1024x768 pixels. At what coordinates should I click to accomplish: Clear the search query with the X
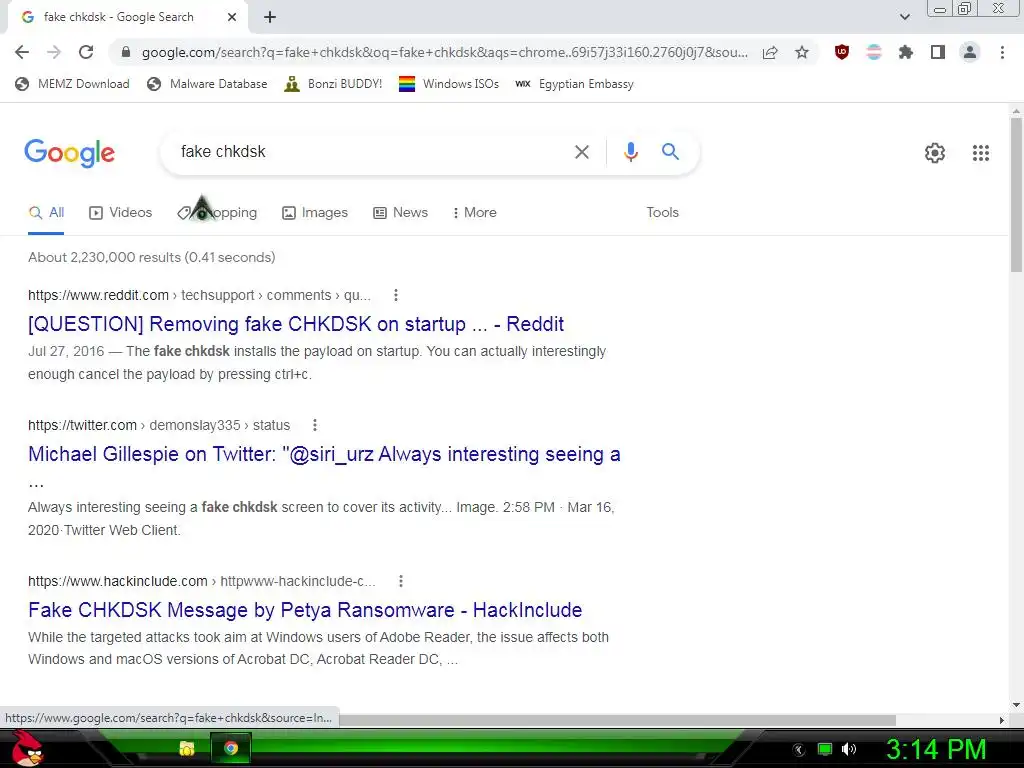(x=582, y=152)
